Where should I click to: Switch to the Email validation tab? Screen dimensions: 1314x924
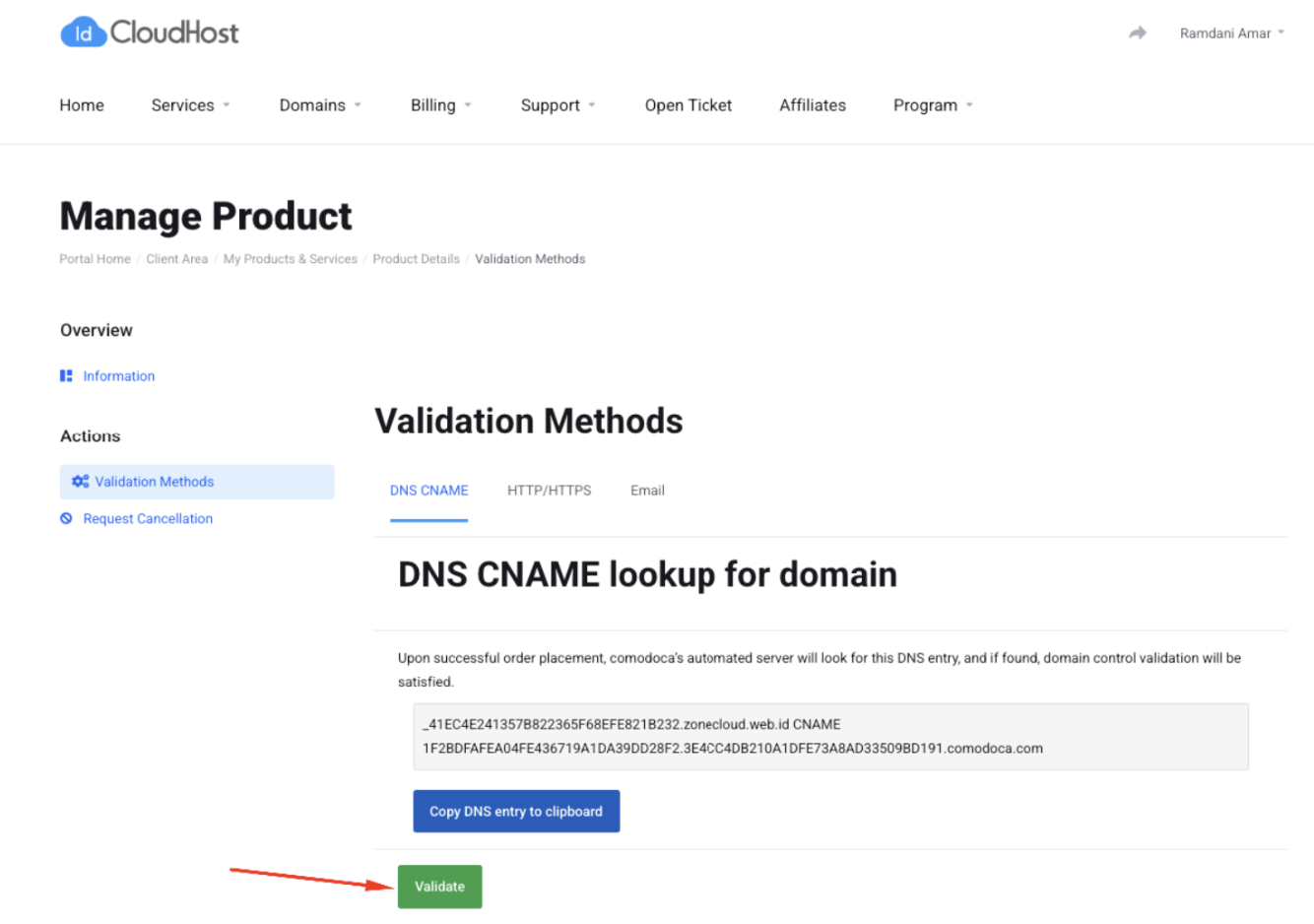pos(647,491)
